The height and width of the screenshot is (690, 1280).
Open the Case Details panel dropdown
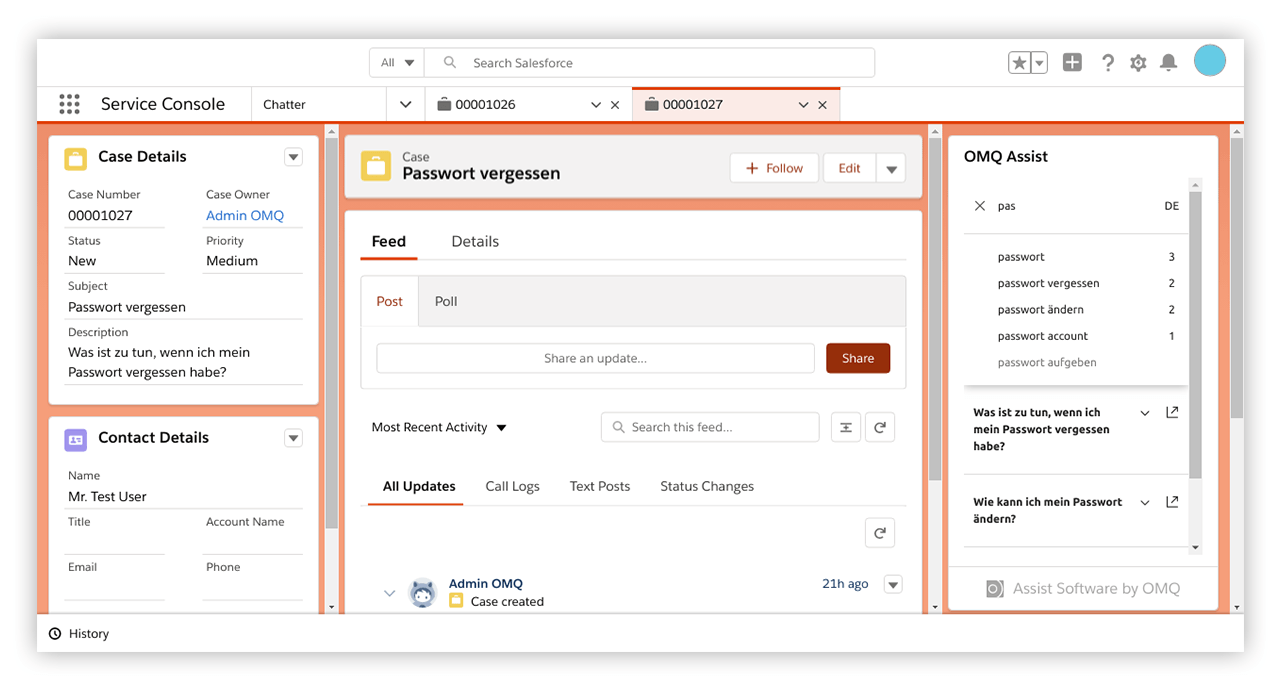point(293,157)
